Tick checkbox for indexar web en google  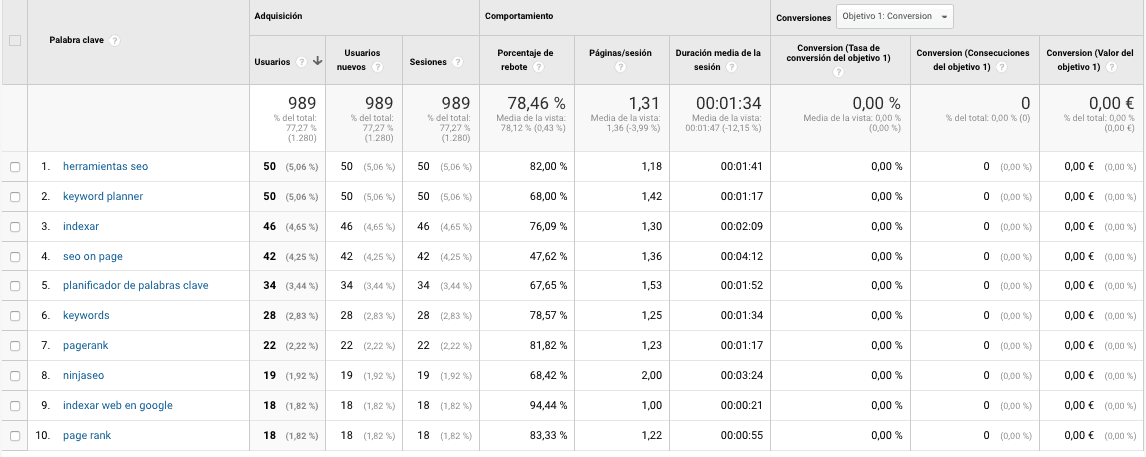pos(15,406)
